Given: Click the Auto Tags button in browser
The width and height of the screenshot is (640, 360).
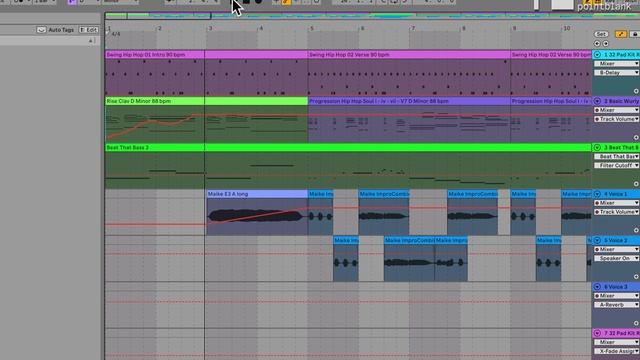Looking at the screenshot, I should click(x=61, y=30).
